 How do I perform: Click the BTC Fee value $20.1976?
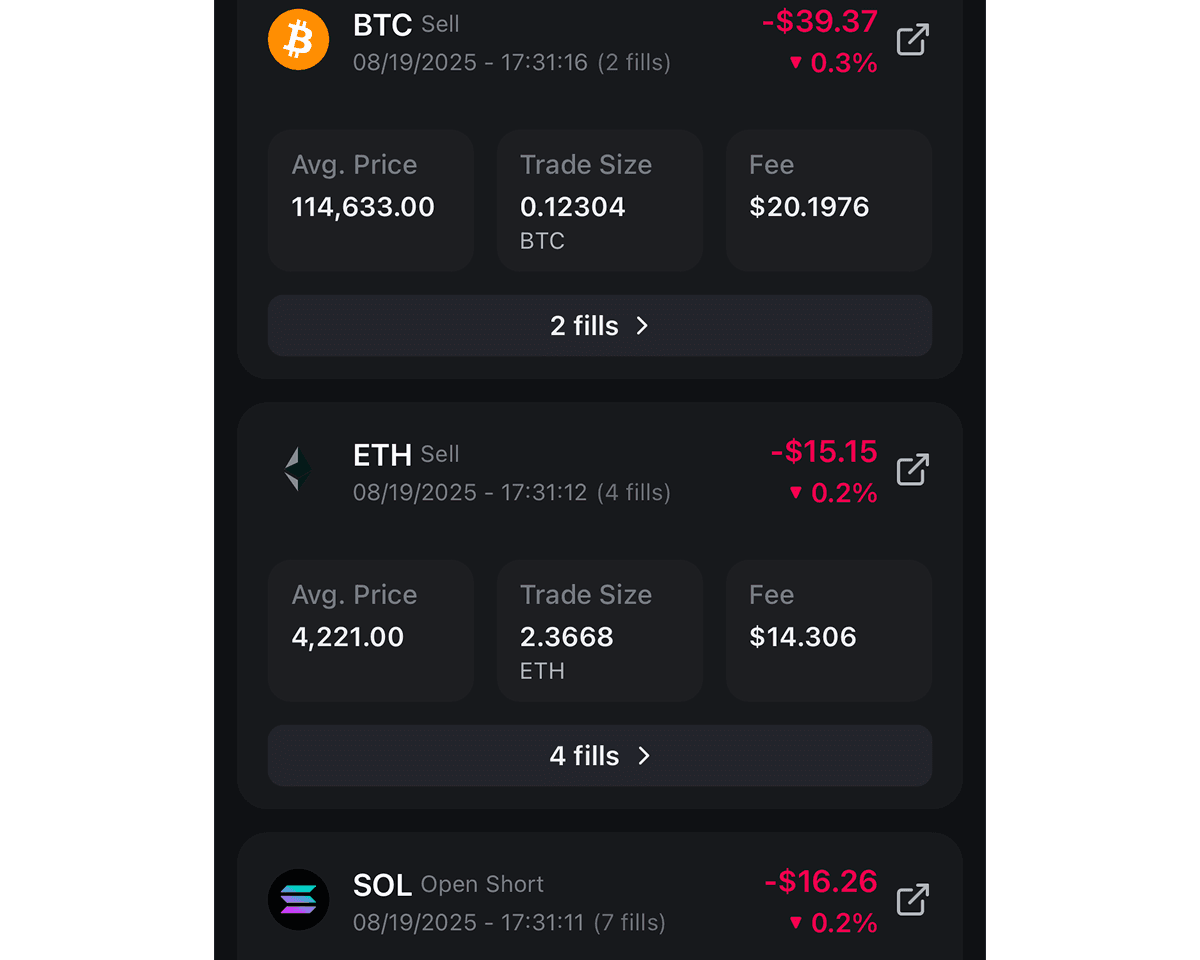(809, 207)
